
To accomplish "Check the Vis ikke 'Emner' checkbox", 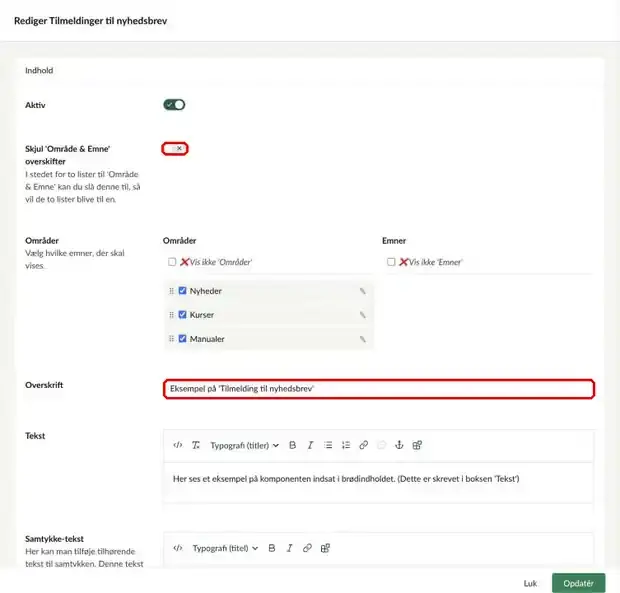I will click(x=391, y=262).
